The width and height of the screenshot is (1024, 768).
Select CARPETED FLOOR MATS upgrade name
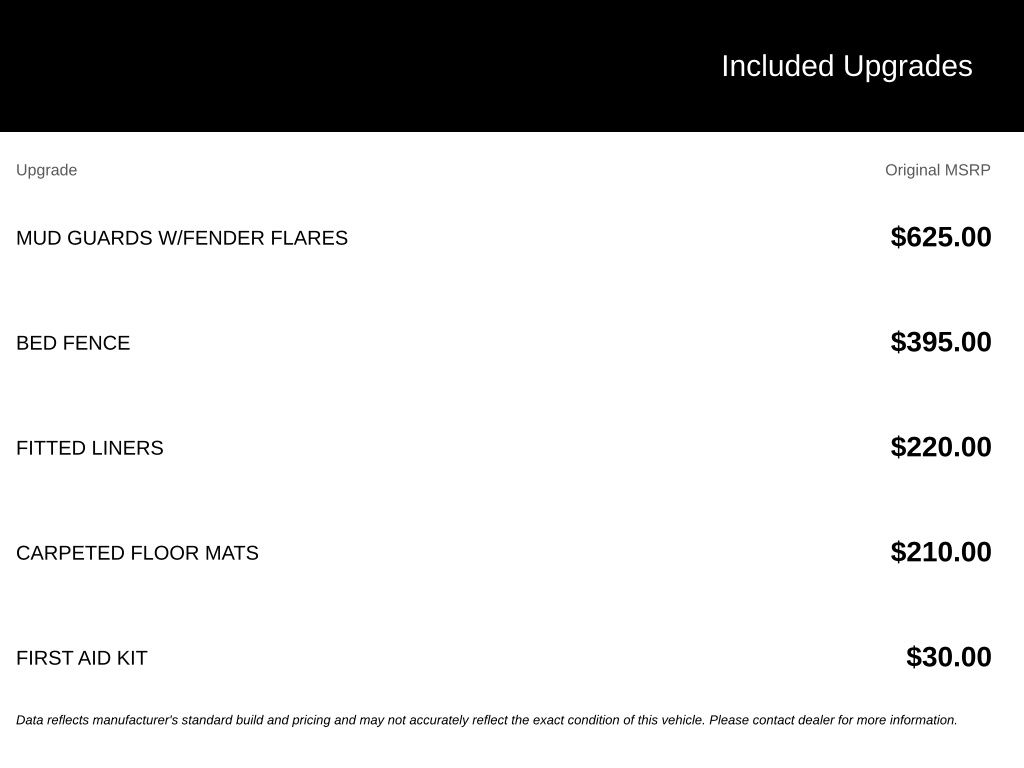[137, 553]
